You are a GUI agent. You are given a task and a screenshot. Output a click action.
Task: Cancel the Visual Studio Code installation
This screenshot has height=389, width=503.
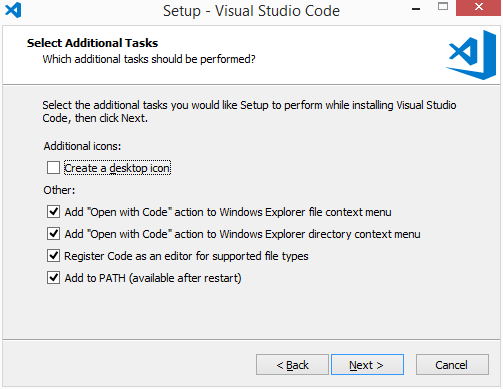coord(452,365)
